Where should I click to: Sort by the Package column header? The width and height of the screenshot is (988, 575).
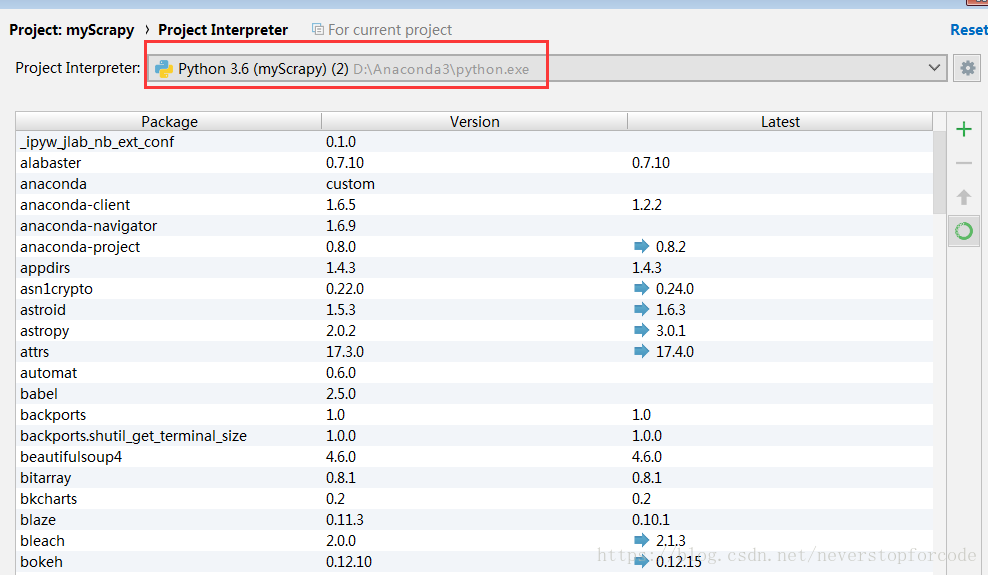tap(169, 122)
